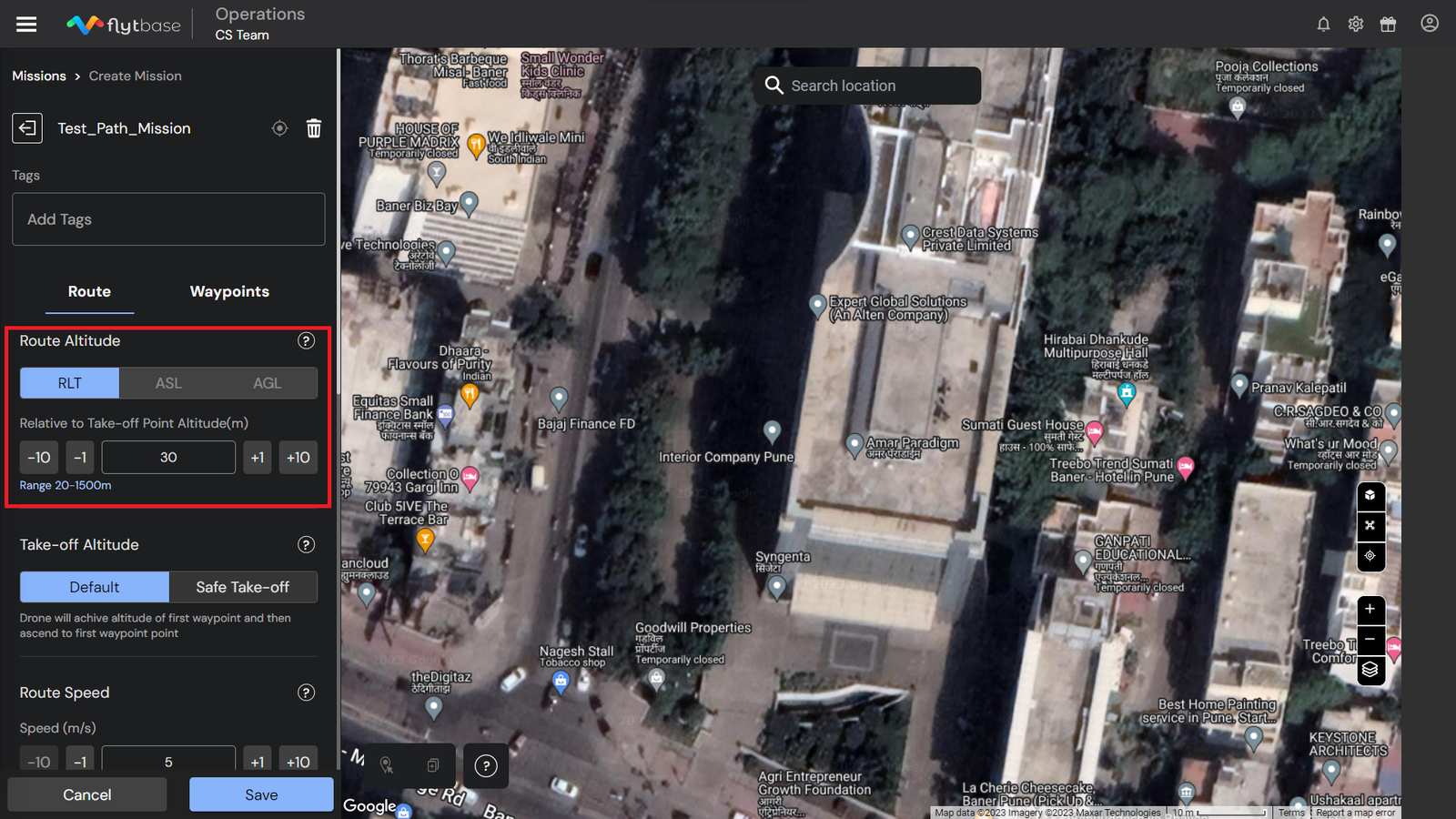Click the drone icon map control
Viewport: 1456px width, 819px height.
click(x=1370, y=526)
